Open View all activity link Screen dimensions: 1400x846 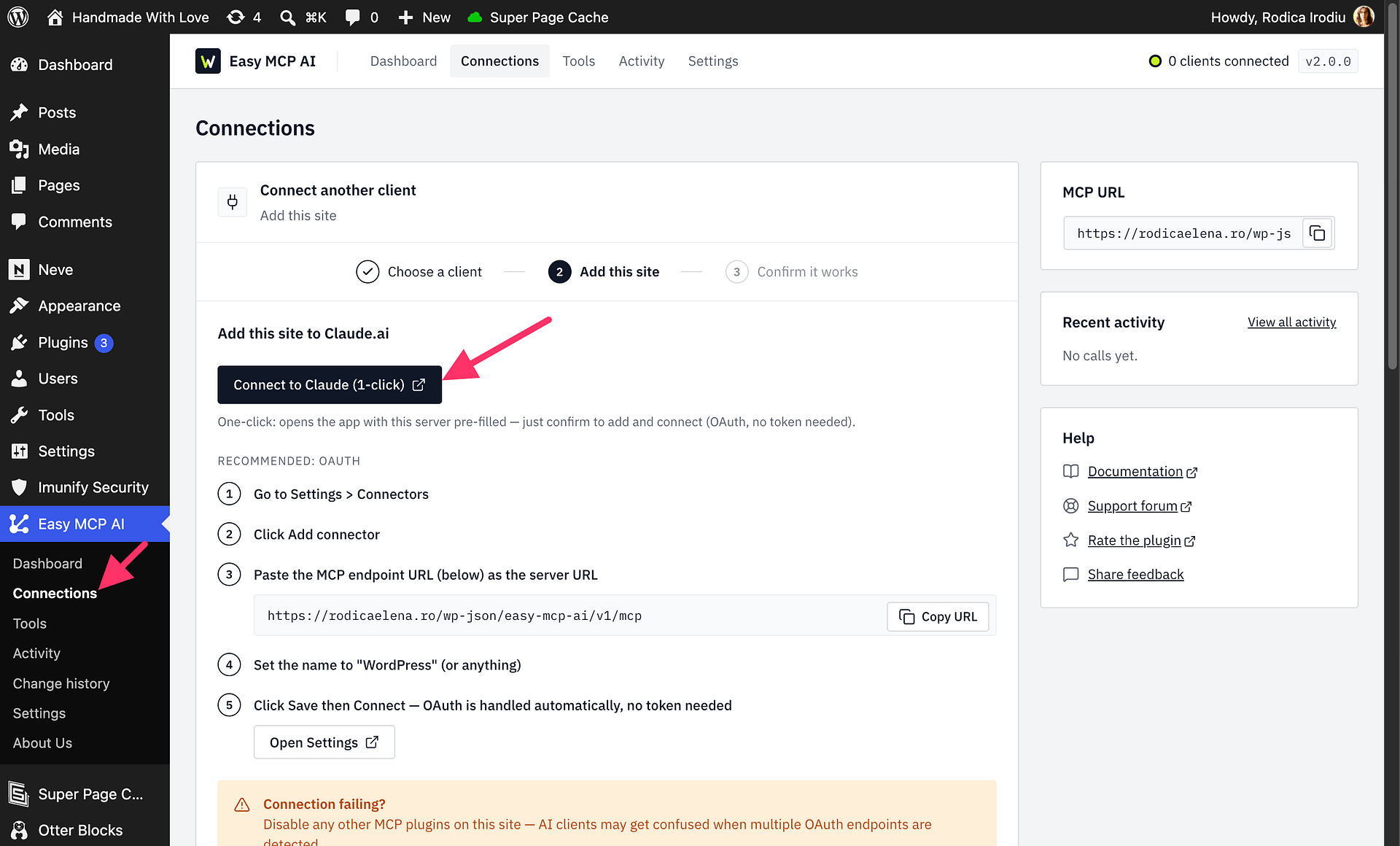pos(1291,322)
